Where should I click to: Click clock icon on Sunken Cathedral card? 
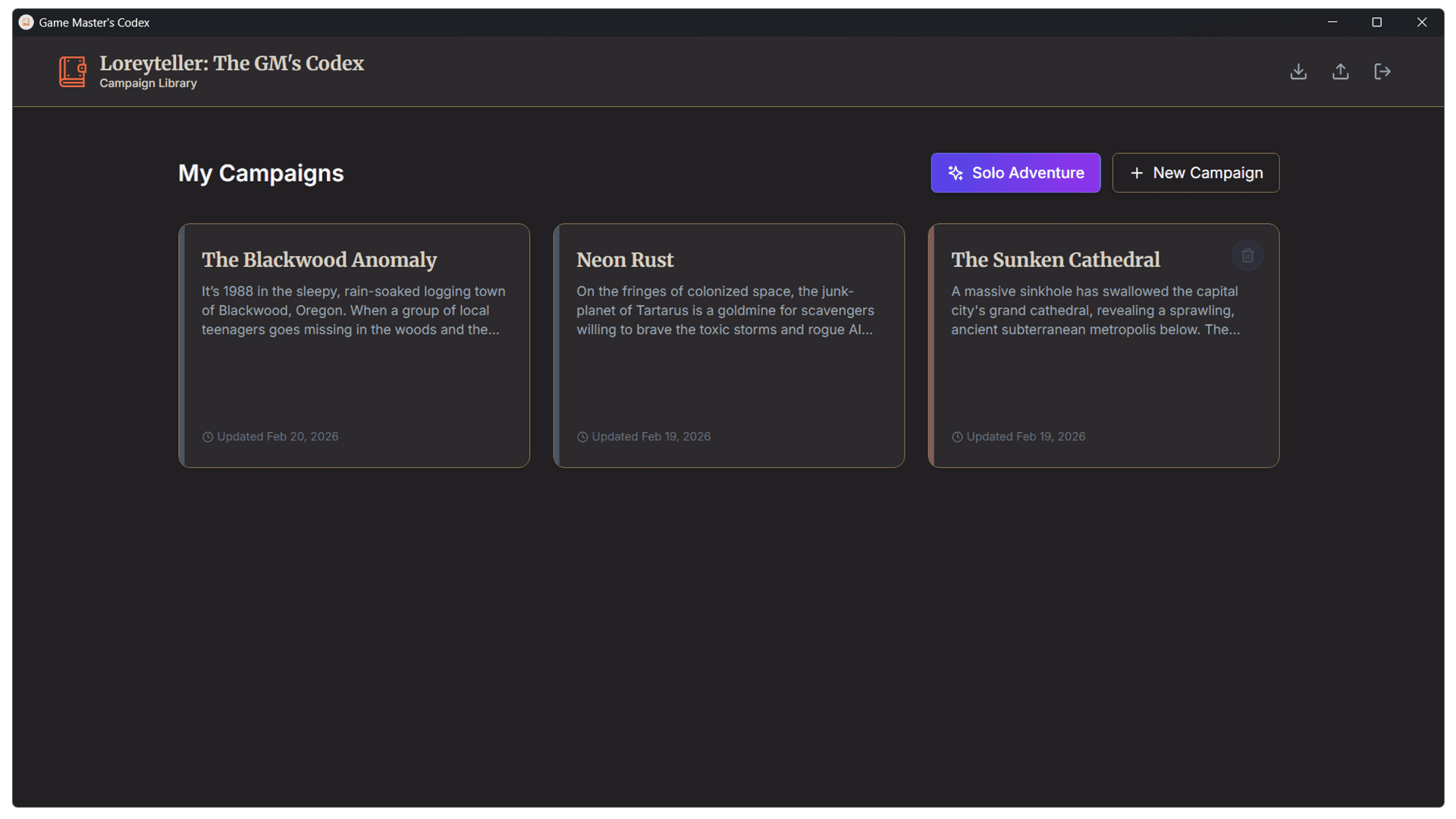(957, 437)
